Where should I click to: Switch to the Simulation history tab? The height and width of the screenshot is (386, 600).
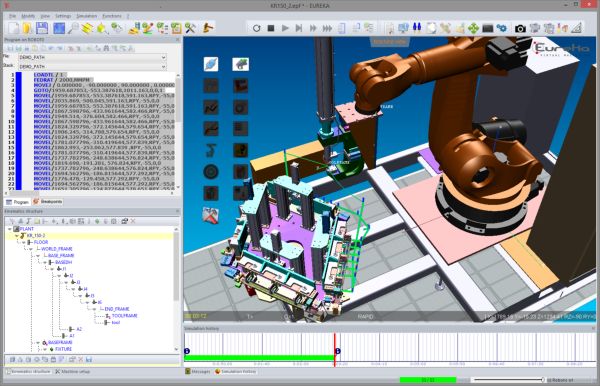coord(235,371)
